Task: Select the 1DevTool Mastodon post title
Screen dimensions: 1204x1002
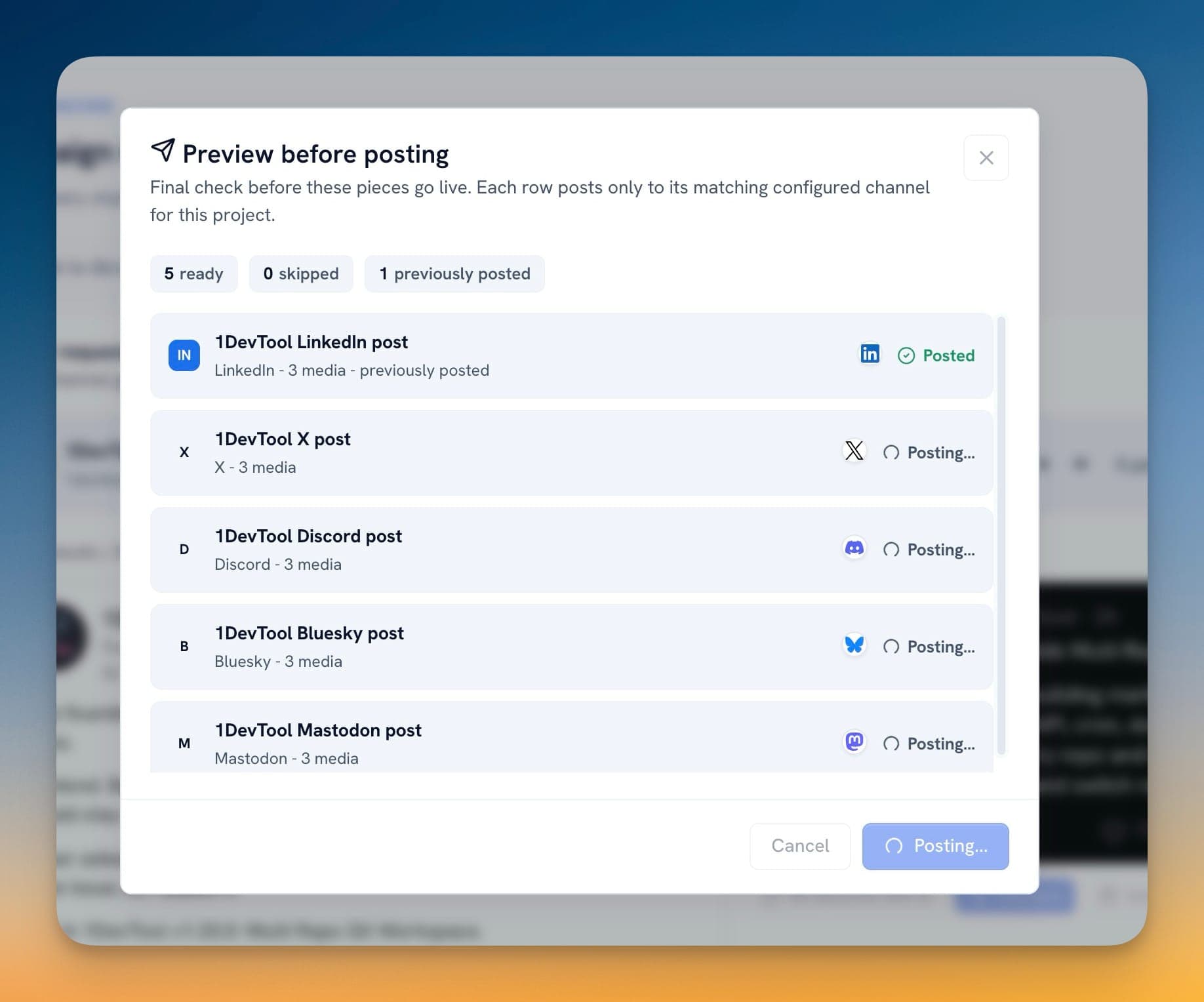Action: tap(318, 730)
